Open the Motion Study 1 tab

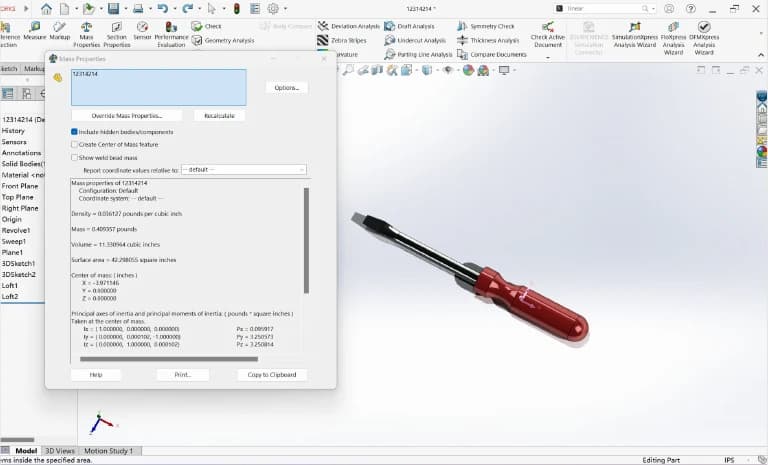tap(108, 451)
